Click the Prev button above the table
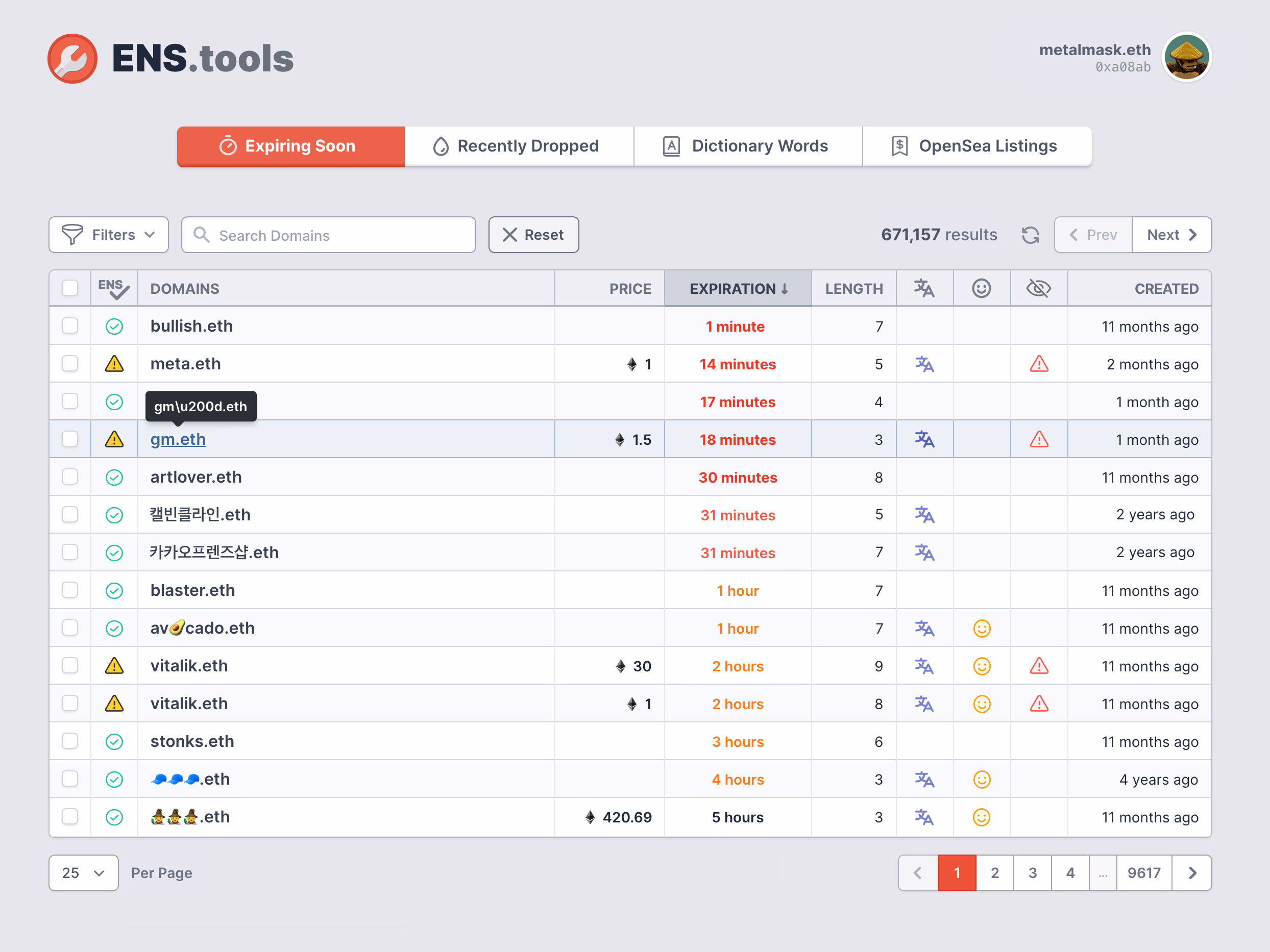The width and height of the screenshot is (1270, 952). coord(1093,235)
